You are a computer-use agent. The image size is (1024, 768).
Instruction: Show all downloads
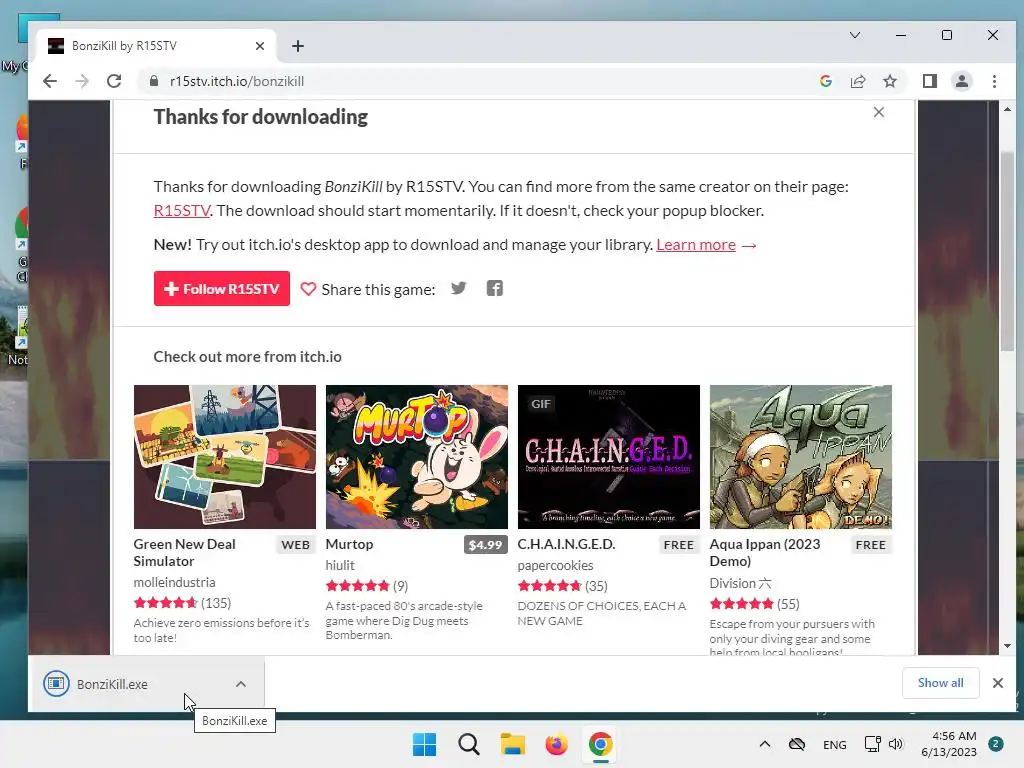click(940, 683)
